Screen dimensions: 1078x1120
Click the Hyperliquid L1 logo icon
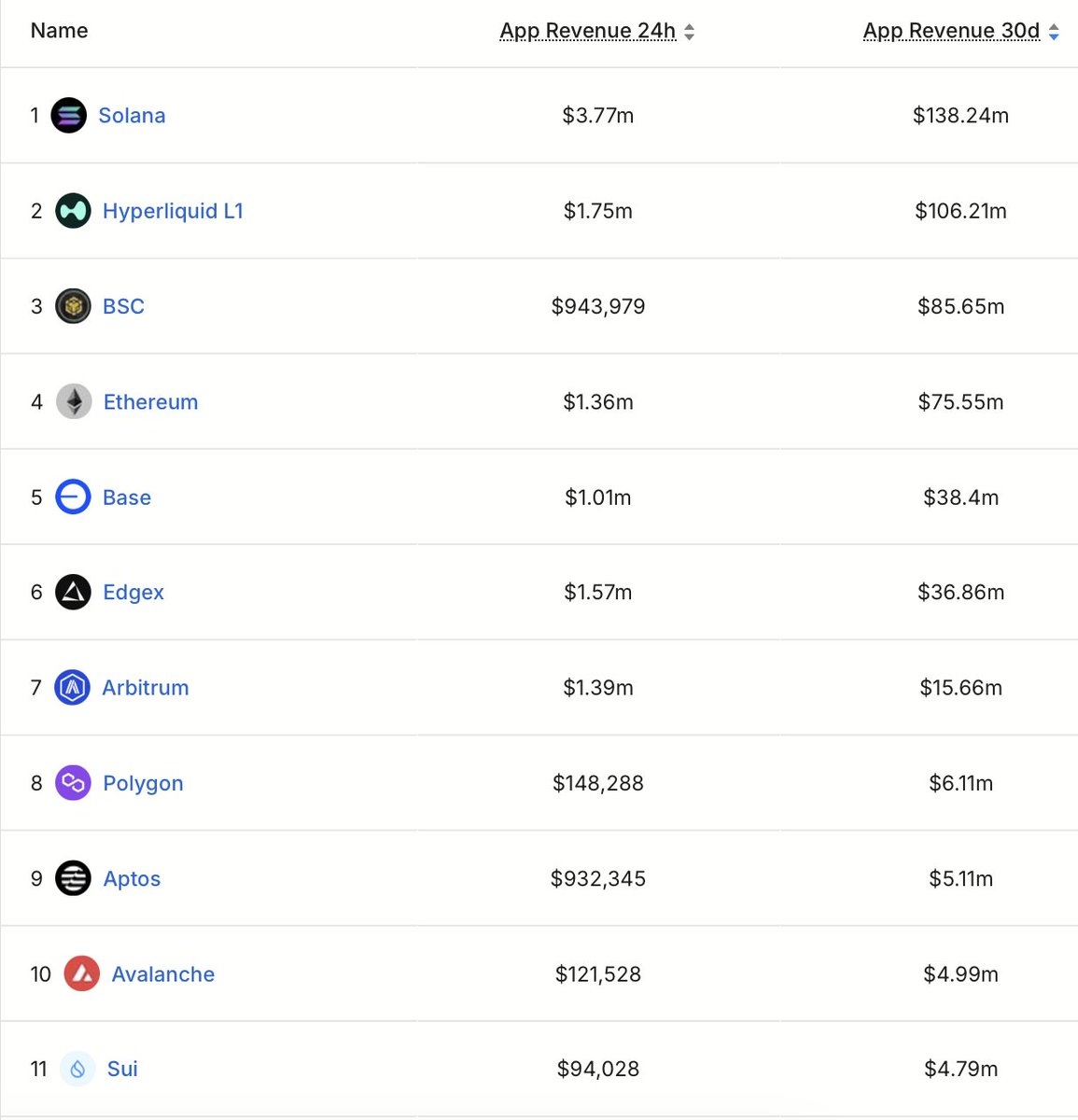(73, 211)
